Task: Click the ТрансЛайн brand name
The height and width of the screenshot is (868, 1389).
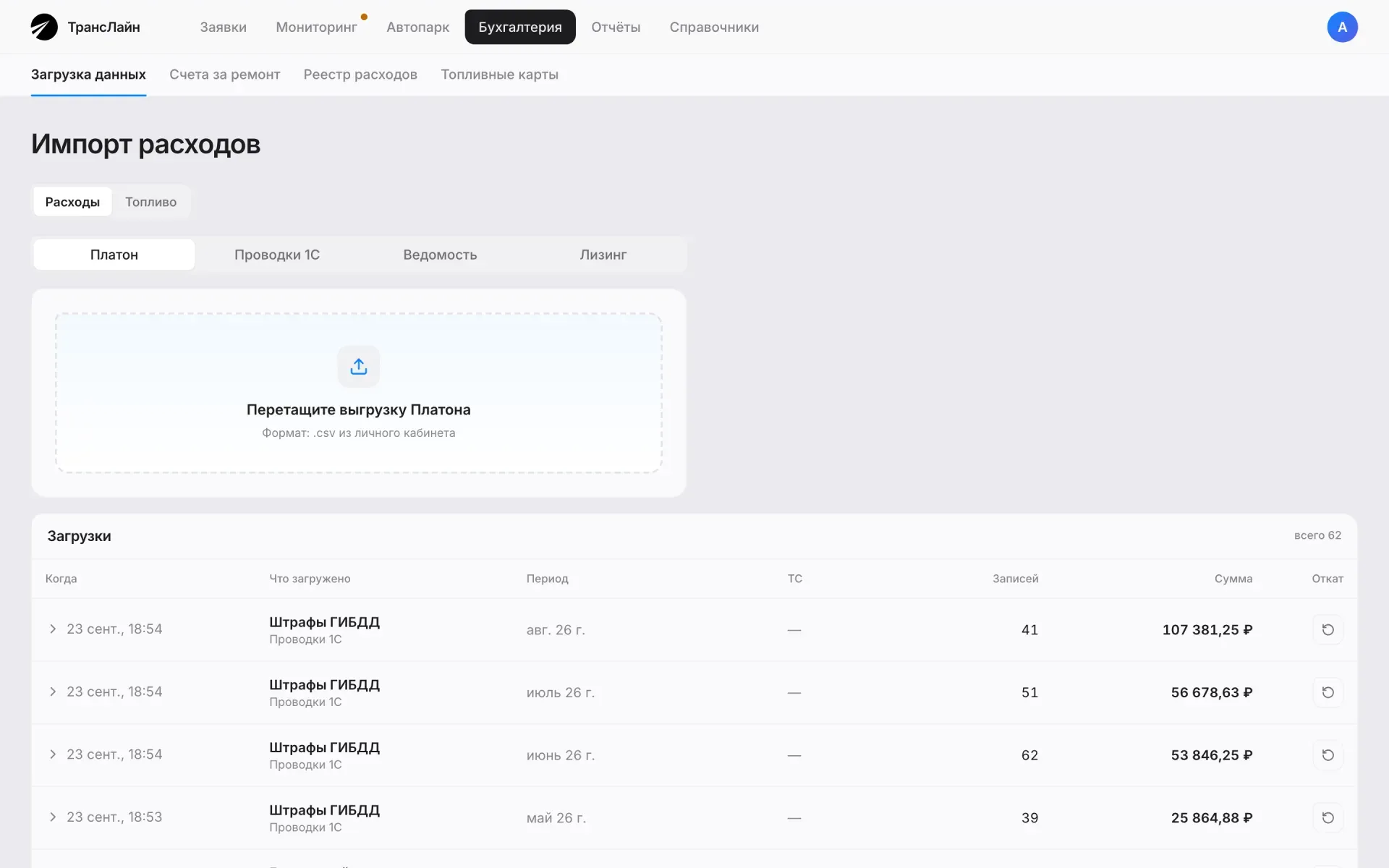Action: pyautogui.click(x=104, y=27)
